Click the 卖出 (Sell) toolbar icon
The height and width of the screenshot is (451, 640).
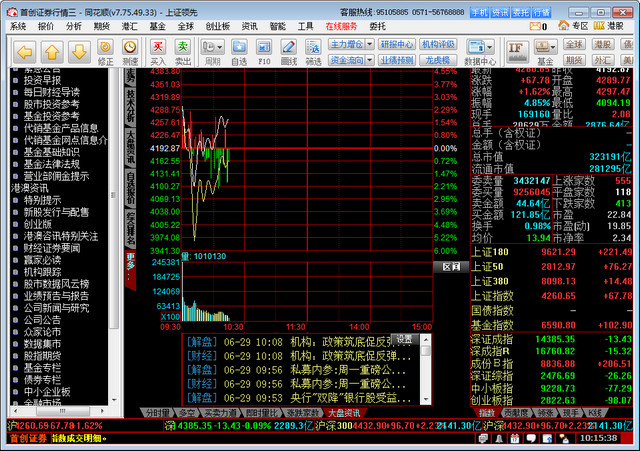(183, 50)
